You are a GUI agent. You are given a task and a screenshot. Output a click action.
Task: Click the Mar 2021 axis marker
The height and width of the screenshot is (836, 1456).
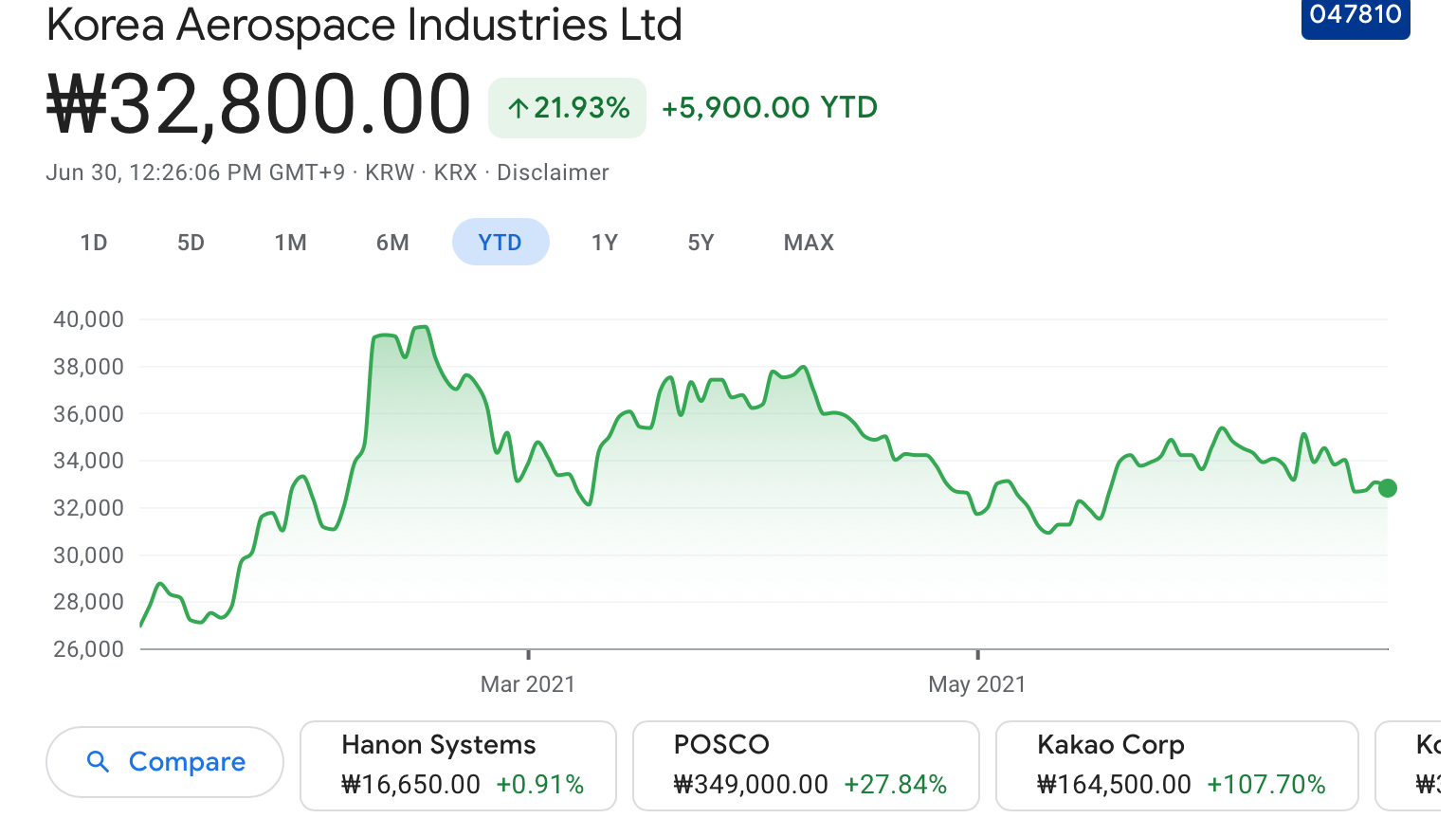pyautogui.click(x=528, y=683)
